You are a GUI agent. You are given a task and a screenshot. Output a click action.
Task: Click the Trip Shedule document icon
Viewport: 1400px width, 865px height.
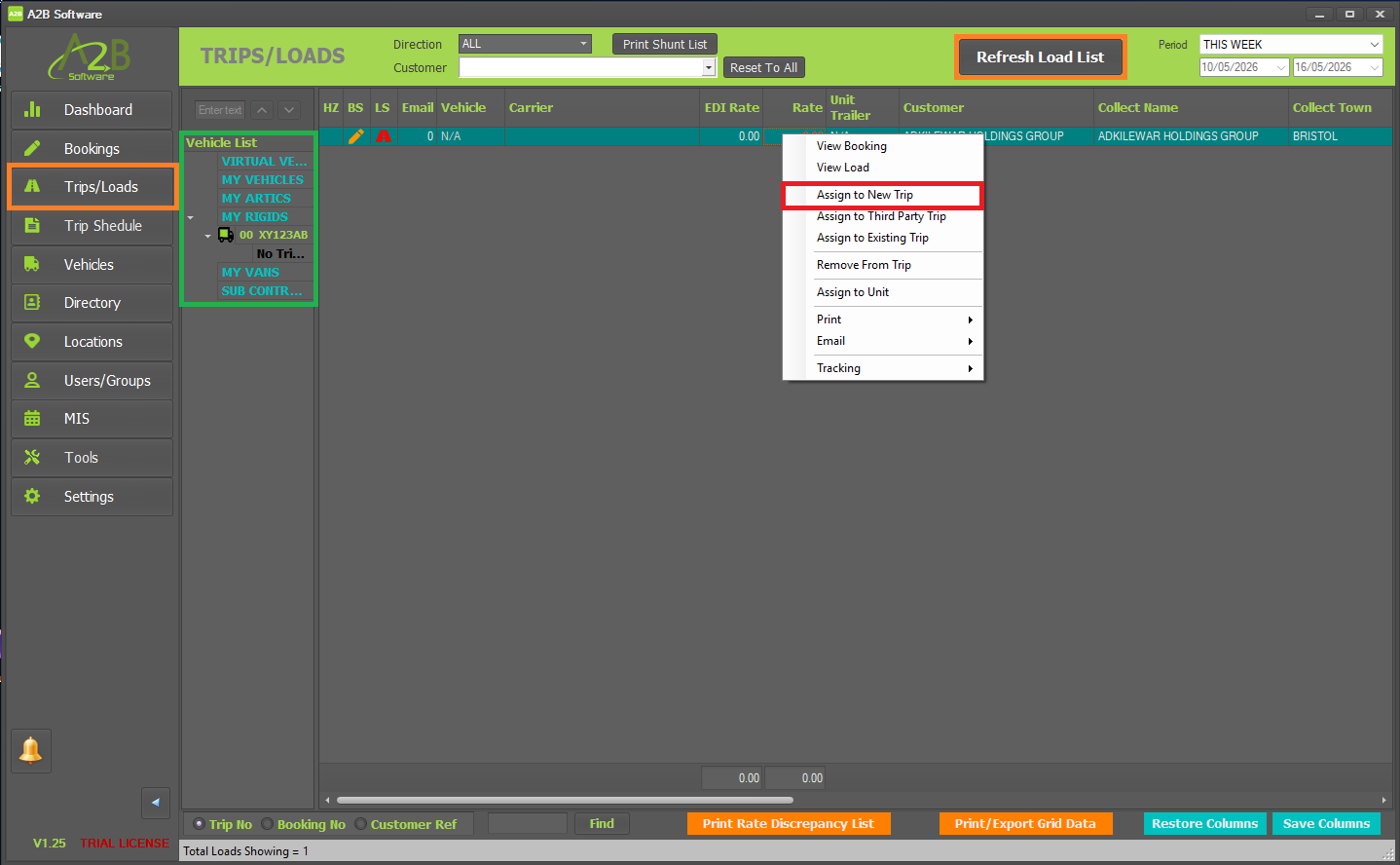[x=32, y=225]
